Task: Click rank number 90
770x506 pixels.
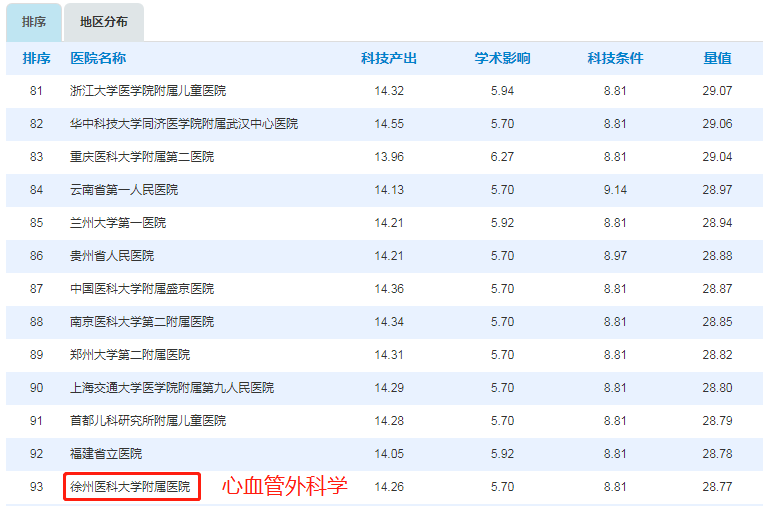Action: coord(36,388)
